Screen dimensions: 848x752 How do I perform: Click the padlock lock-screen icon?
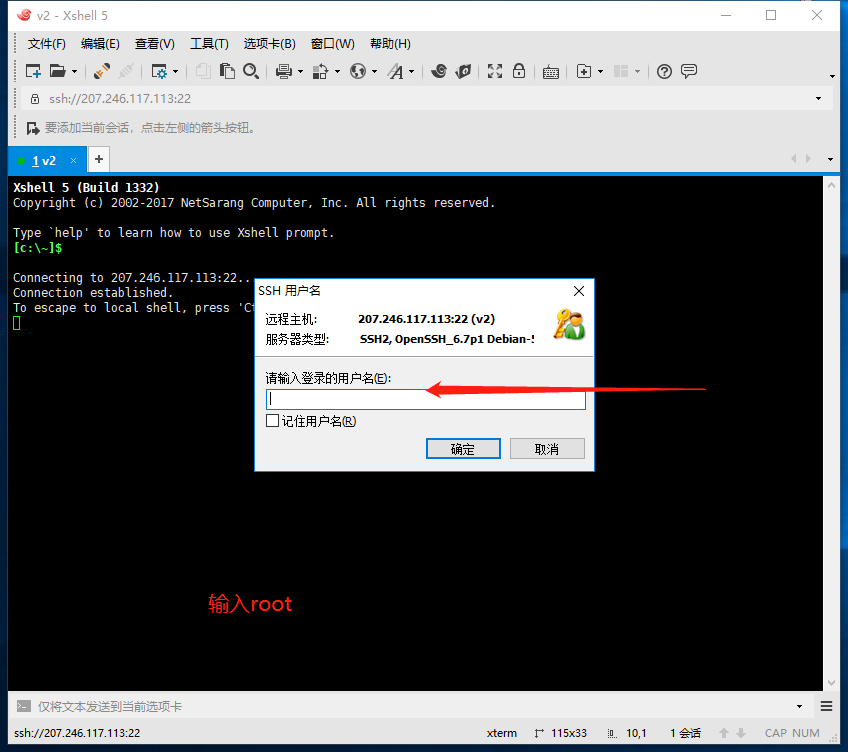[519, 71]
